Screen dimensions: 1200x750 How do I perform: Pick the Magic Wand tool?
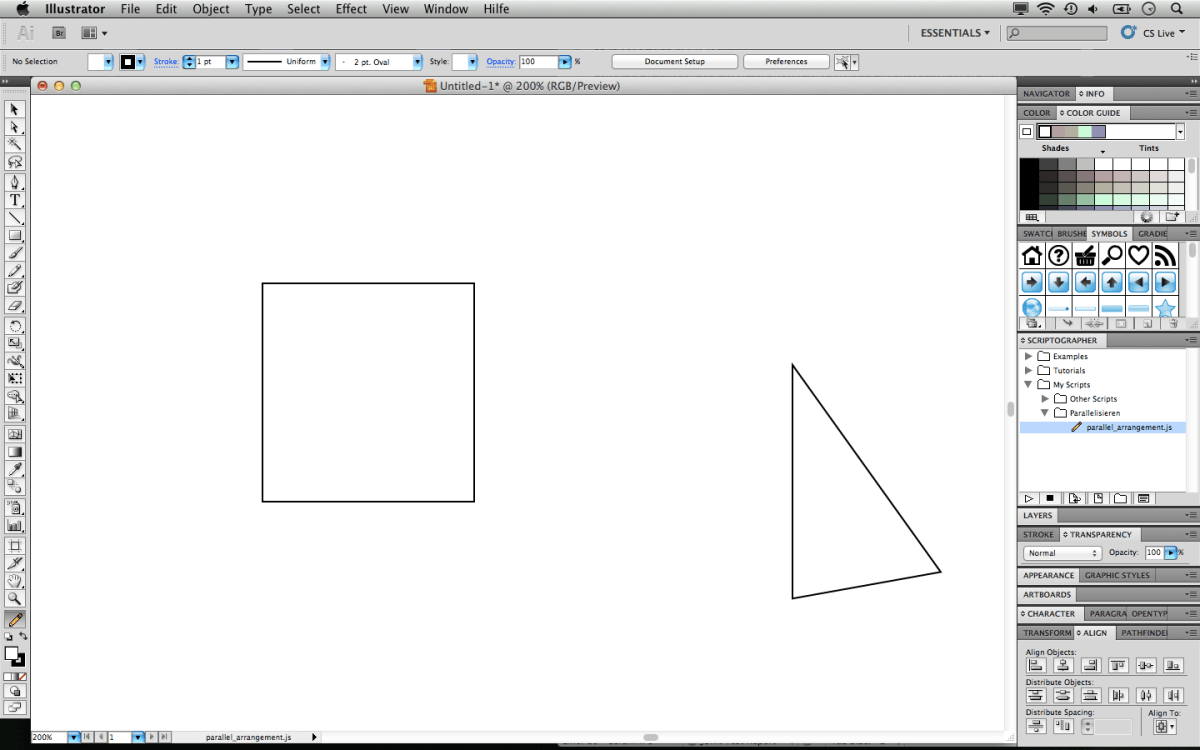[x=15, y=145]
